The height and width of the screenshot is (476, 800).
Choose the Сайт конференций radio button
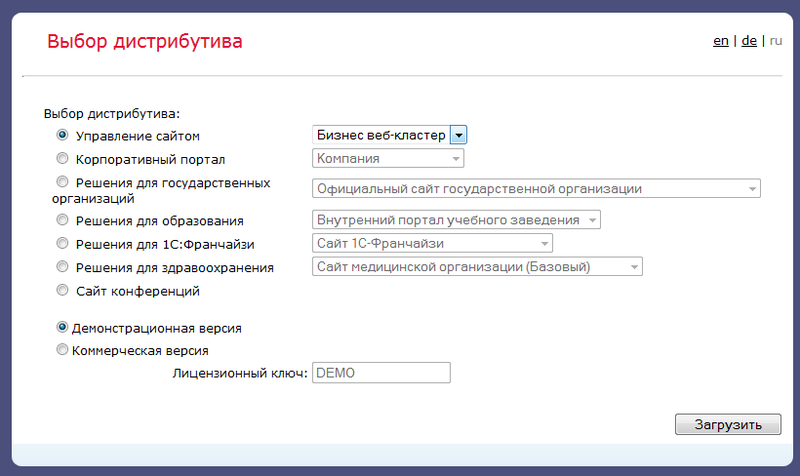tap(62, 290)
